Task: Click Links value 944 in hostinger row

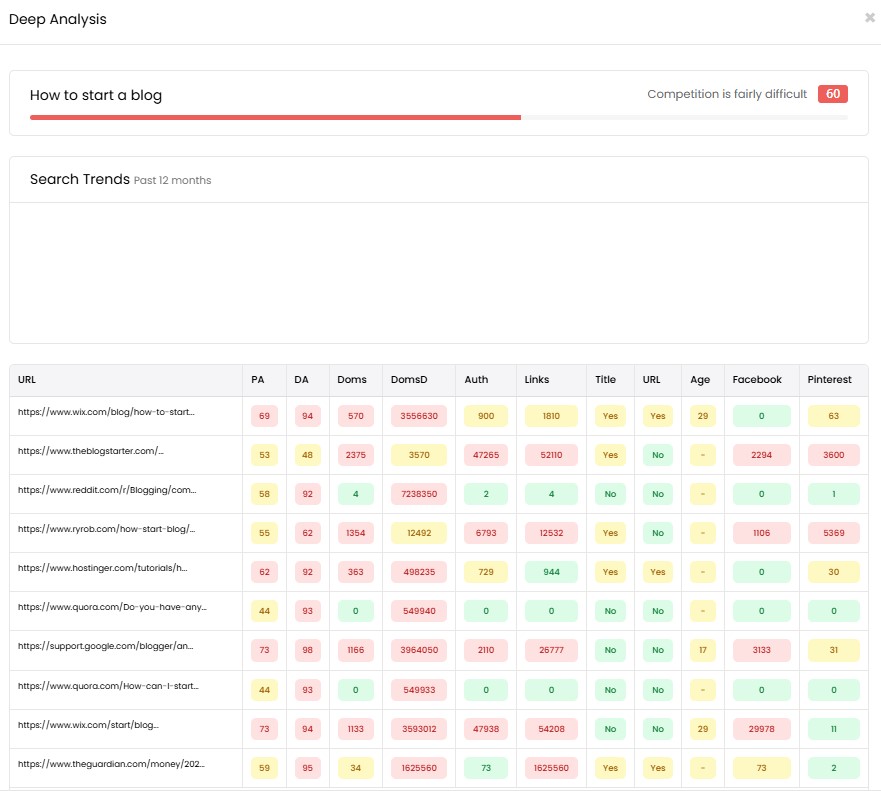Action: click(551, 572)
